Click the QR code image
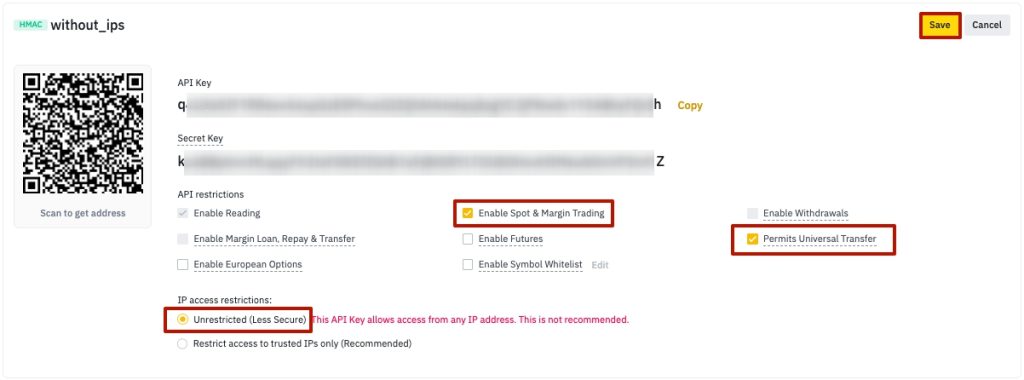Image resolution: width=1024 pixels, height=380 pixels. tap(83, 133)
